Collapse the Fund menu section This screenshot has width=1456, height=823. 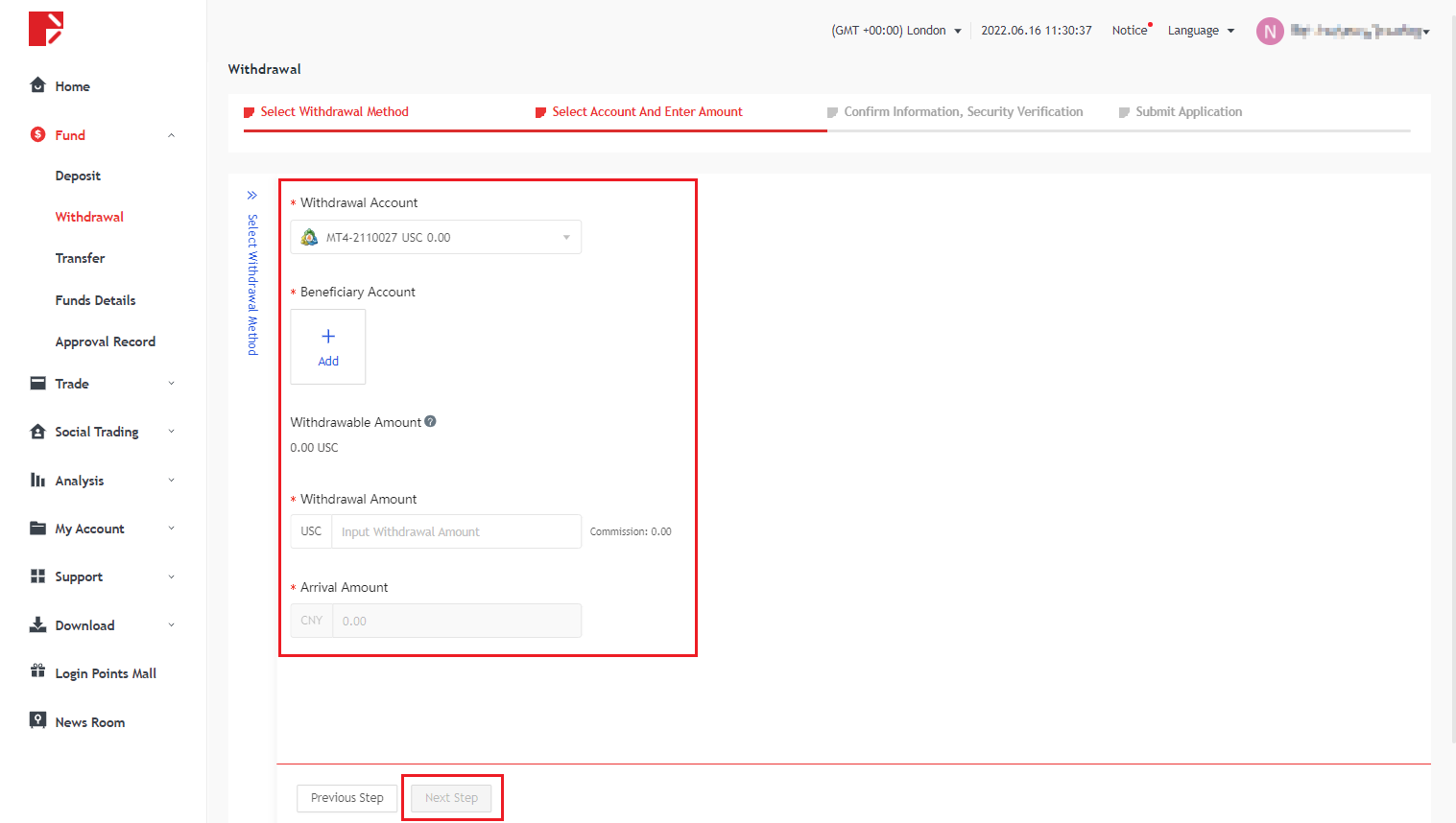[x=171, y=135]
